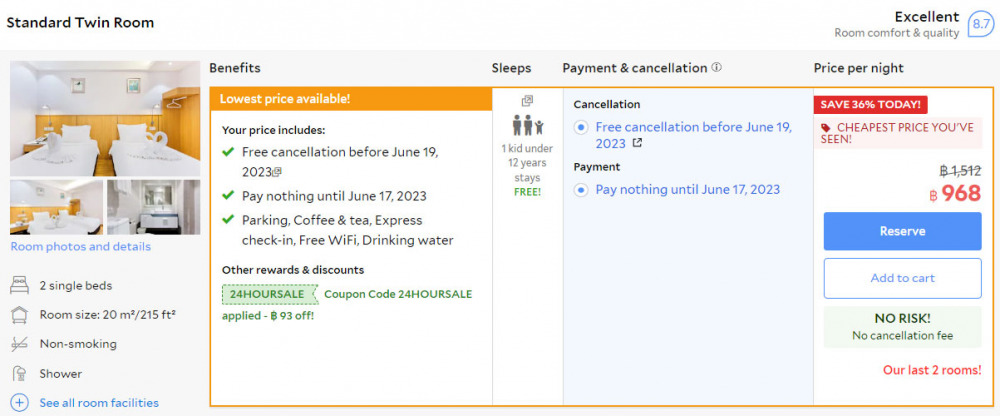Click the Add to cart button
The height and width of the screenshot is (416, 1000).
pyautogui.click(x=902, y=278)
